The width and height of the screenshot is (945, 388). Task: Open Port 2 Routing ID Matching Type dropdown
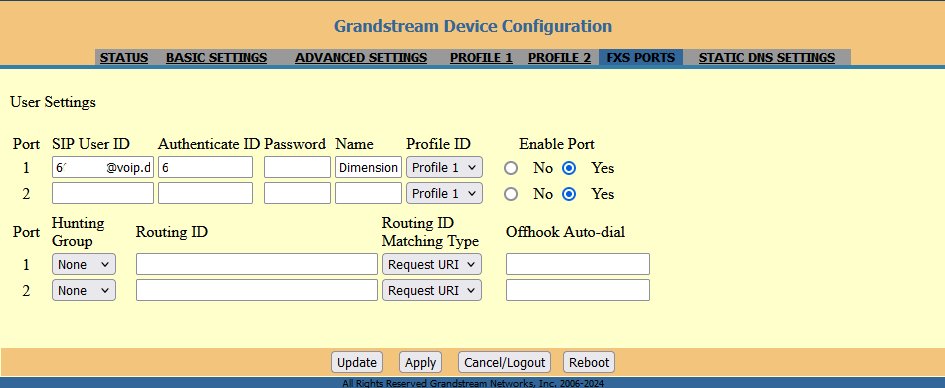[x=432, y=290]
